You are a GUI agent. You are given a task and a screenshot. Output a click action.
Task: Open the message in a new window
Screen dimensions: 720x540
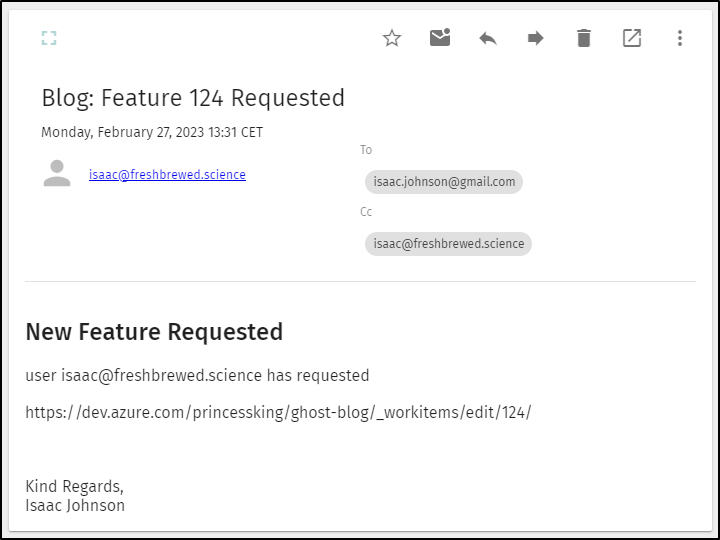(x=632, y=38)
